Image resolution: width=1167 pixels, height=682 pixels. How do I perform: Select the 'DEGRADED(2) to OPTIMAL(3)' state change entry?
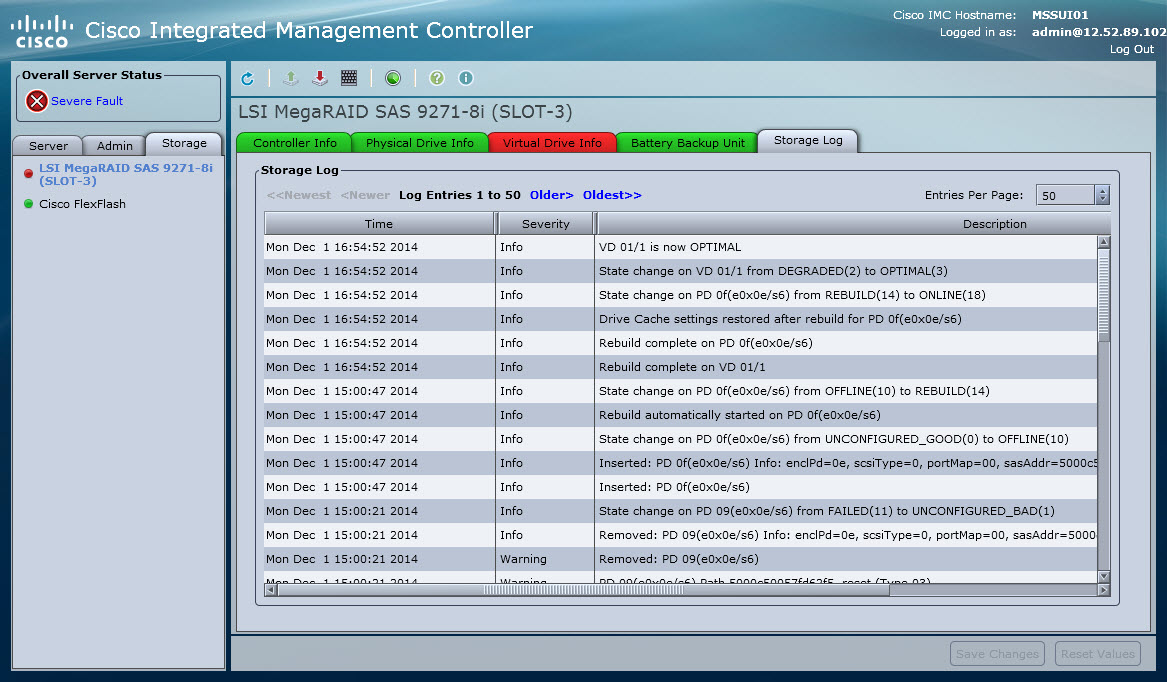(681, 271)
